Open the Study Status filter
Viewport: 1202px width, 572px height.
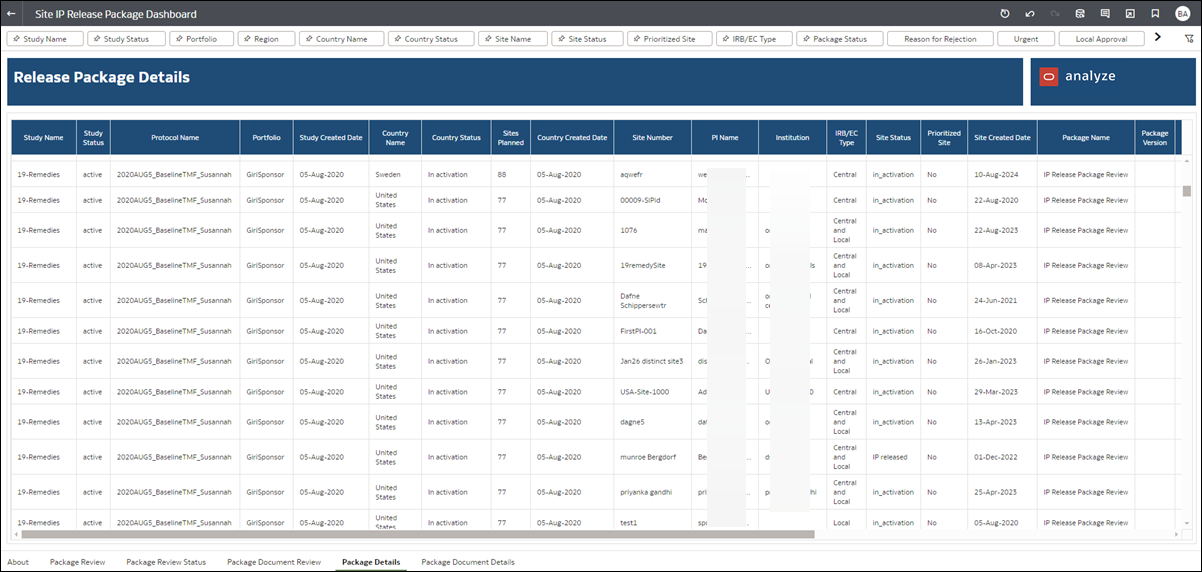click(127, 39)
